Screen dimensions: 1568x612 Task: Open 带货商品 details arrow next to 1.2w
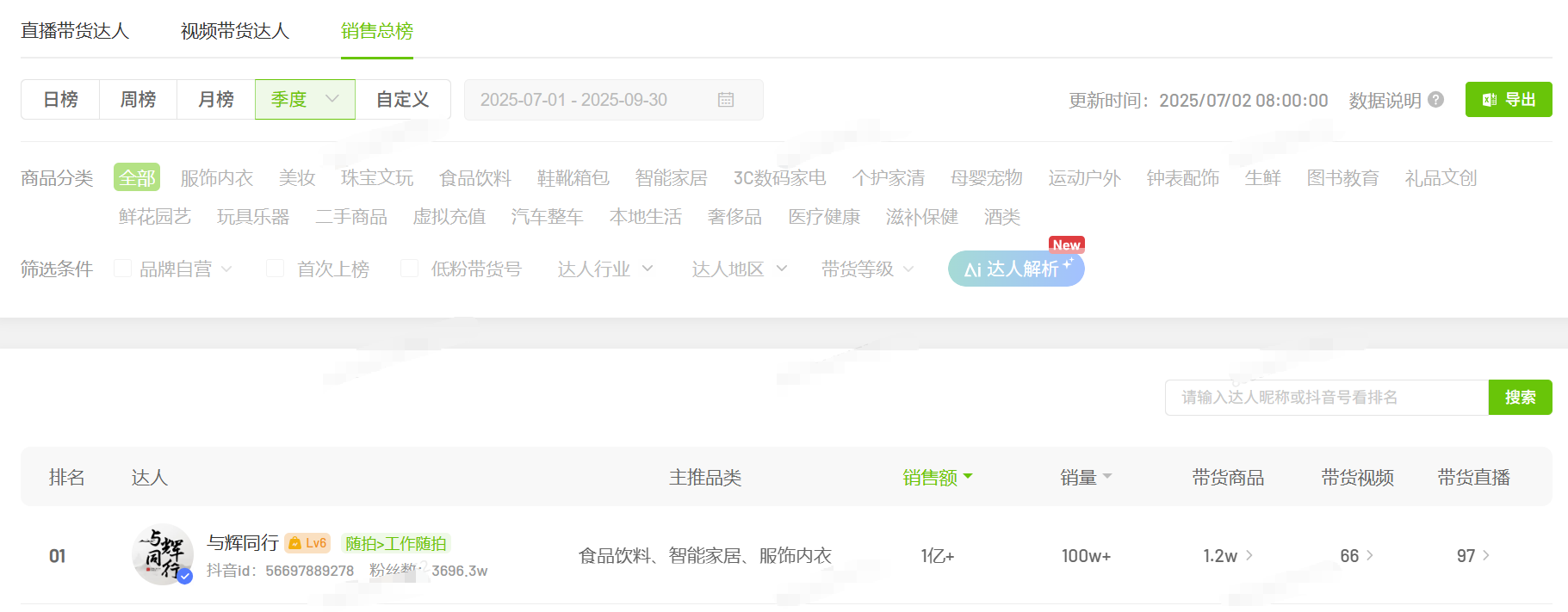pyautogui.click(x=1249, y=555)
